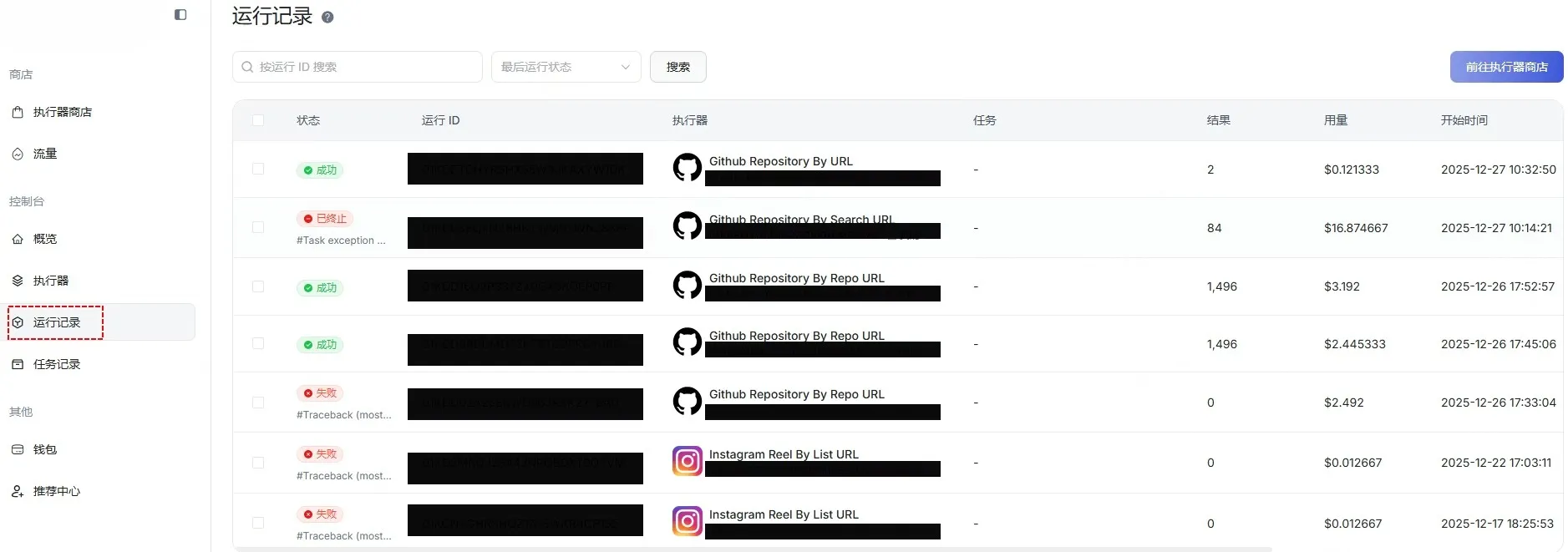
Task: Select checkbox of the 已终止 run row
Action: pos(258,227)
